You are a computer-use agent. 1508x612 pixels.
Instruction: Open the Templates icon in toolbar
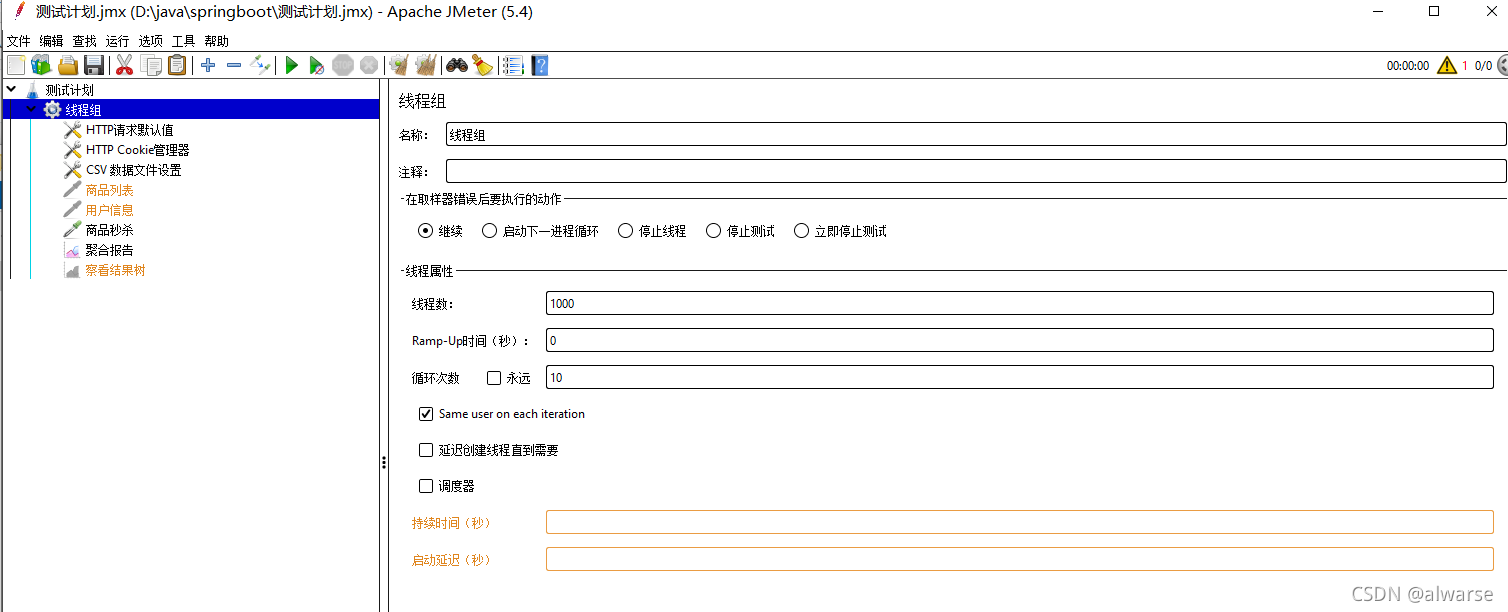pyautogui.click(x=41, y=66)
